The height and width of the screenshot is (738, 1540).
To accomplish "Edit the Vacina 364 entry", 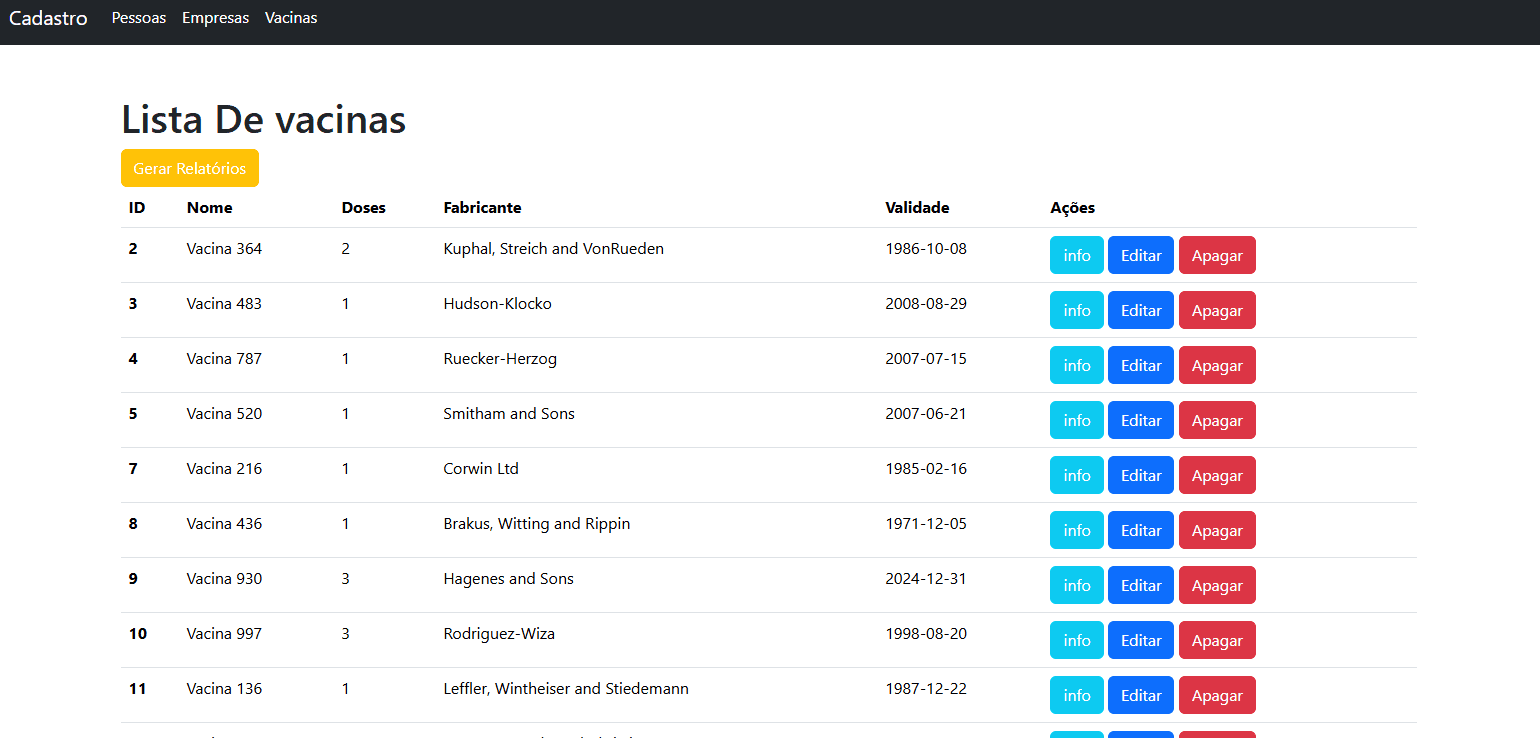I will (x=1141, y=255).
